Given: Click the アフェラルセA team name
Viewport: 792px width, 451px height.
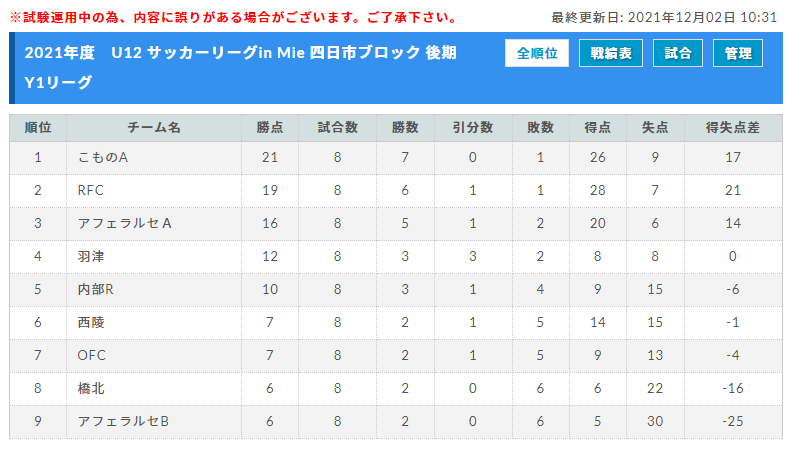Looking at the screenshot, I should (x=125, y=223).
